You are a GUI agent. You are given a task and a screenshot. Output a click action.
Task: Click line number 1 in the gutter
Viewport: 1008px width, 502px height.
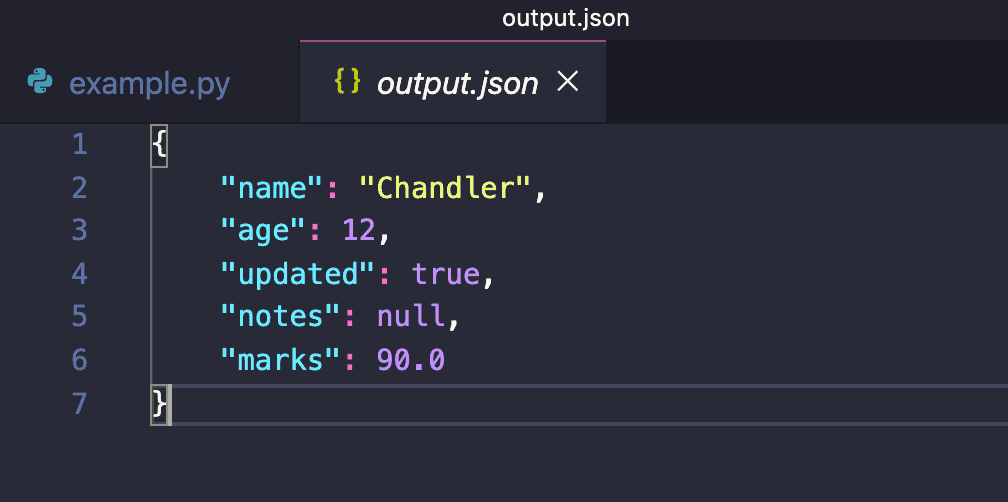pos(79,145)
